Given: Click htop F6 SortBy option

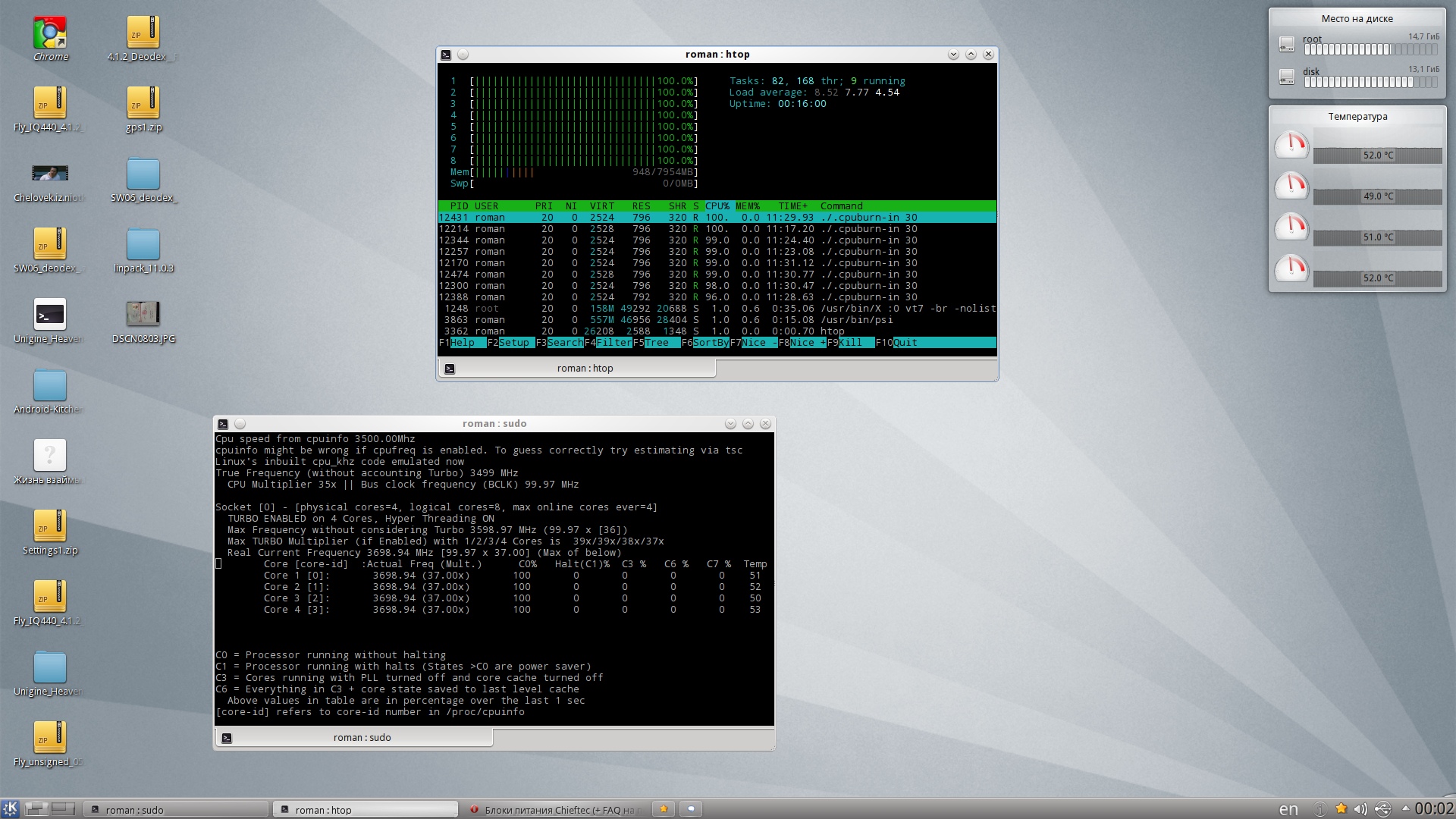Looking at the screenshot, I should click(x=711, y=343).
